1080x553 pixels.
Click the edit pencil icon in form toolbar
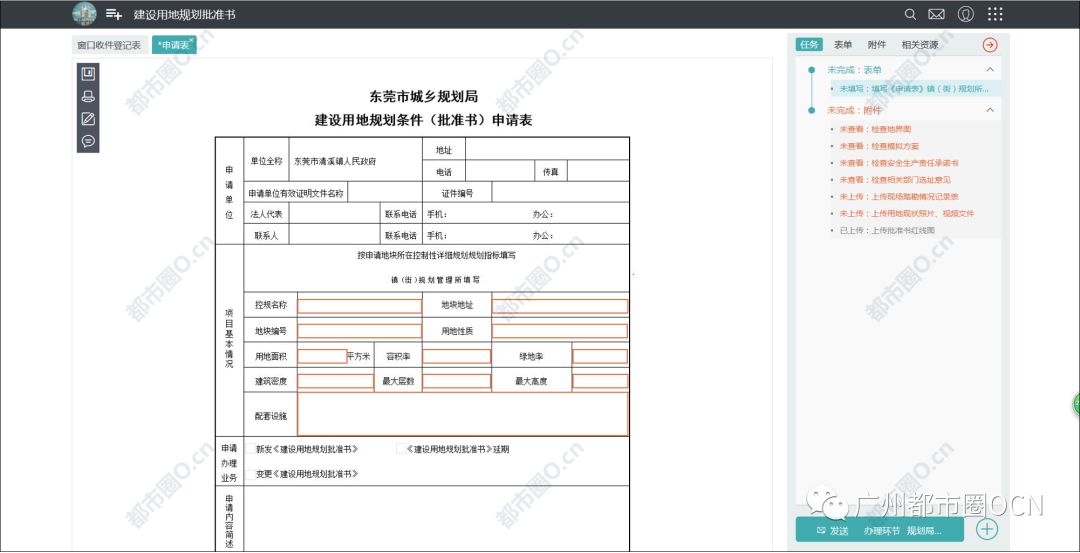(87, 118)
